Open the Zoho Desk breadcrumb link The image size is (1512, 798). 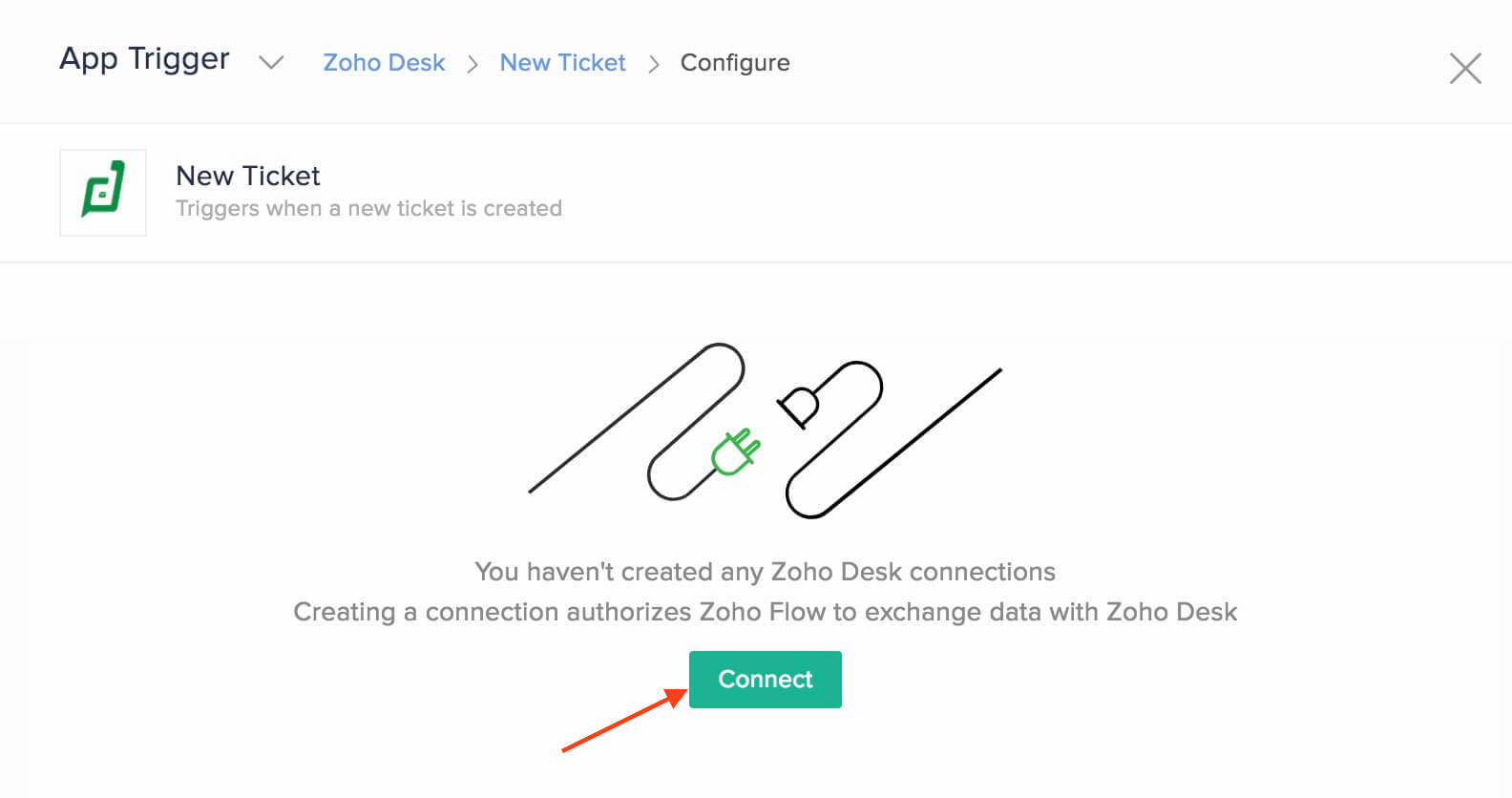pyautogui.click(x=384, y=62)
